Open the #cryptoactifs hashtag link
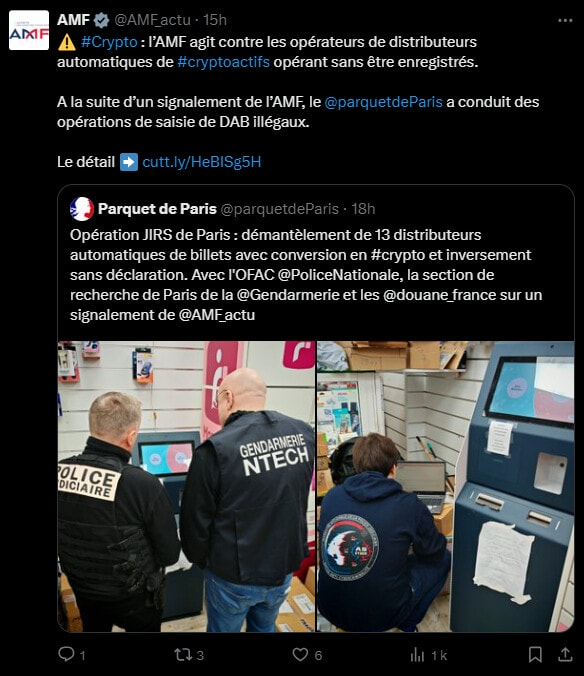The width and height of the screenshot is (584, 676). click(x=223, y=62)
